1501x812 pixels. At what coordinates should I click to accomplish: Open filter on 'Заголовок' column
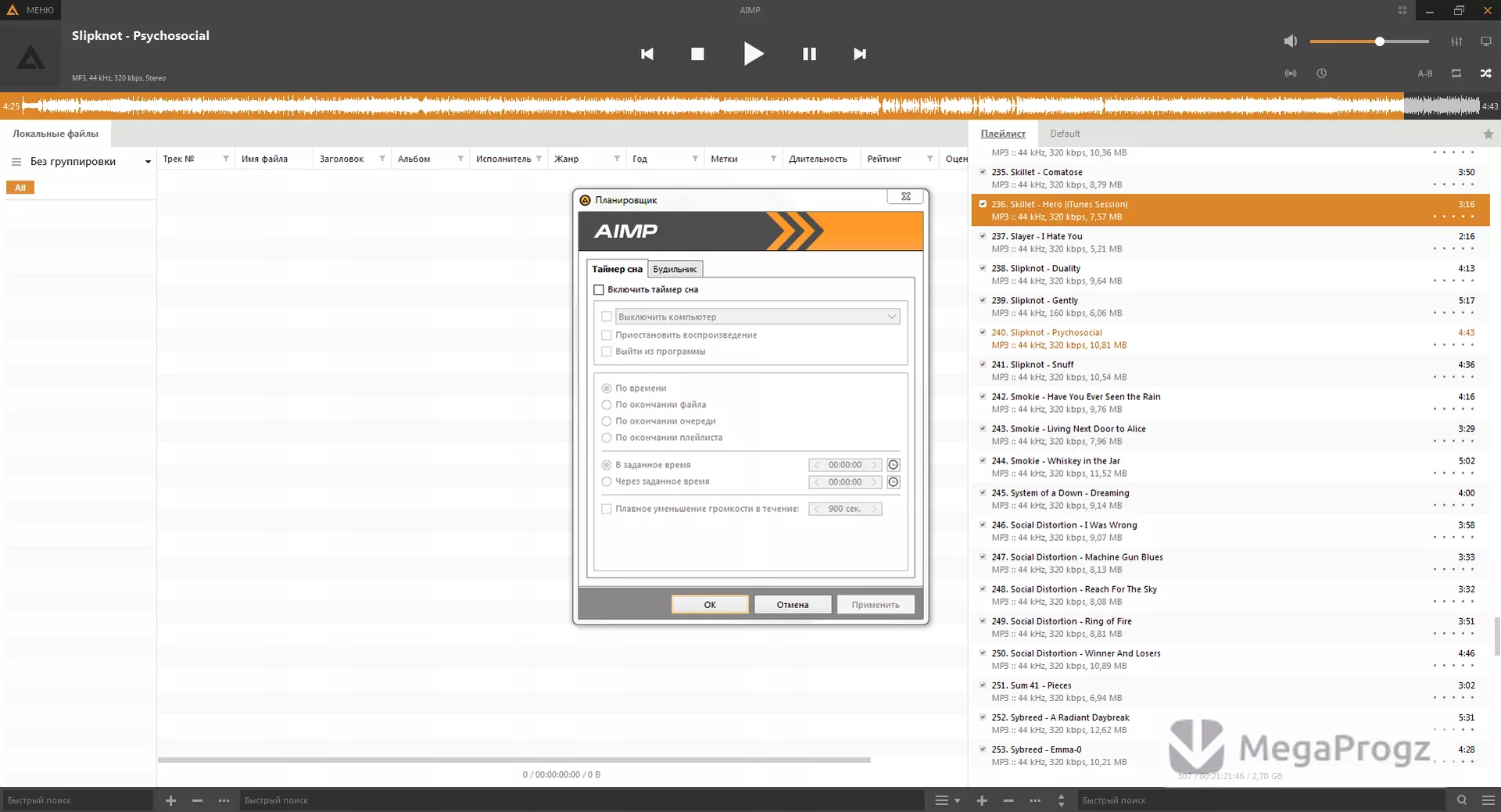382,159
